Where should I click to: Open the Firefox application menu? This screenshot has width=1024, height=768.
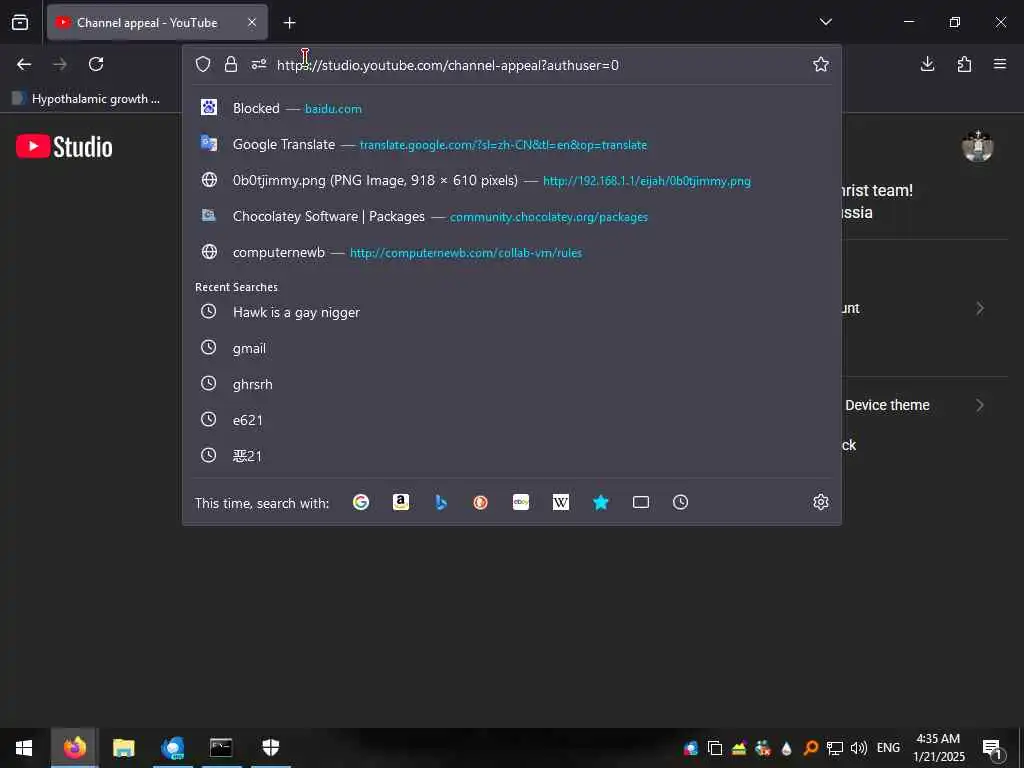[x=1000, y=64]
